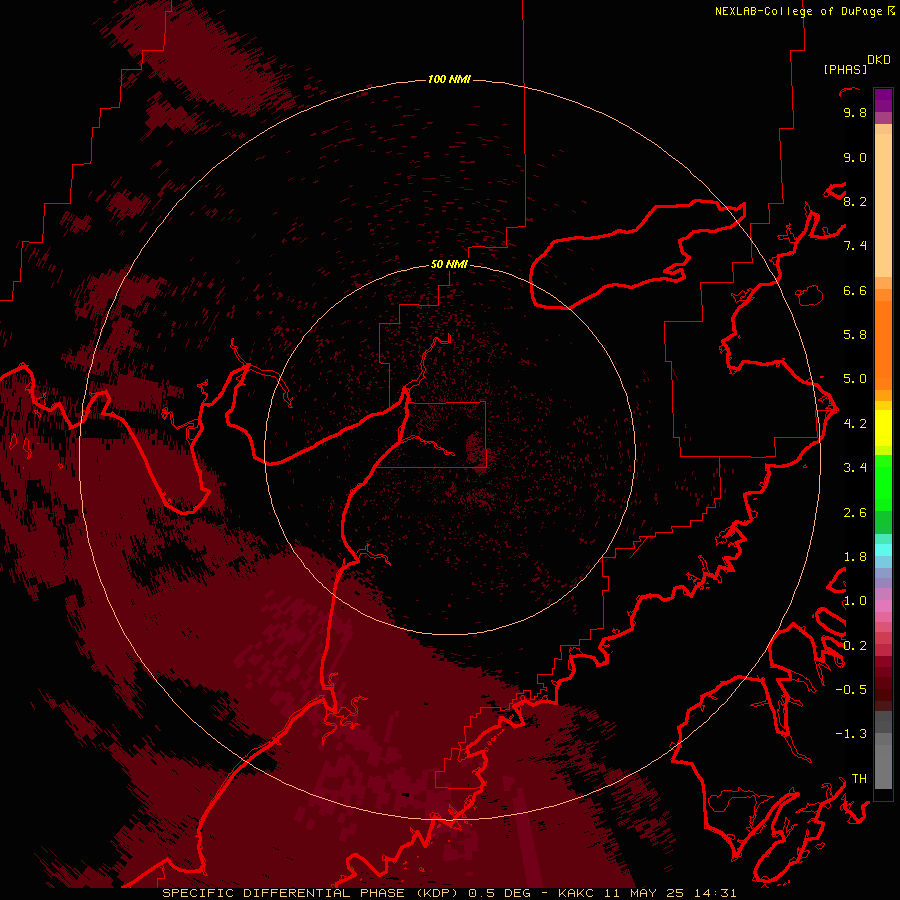
Task: Click the 4.2 scale value
Action: 855,424
